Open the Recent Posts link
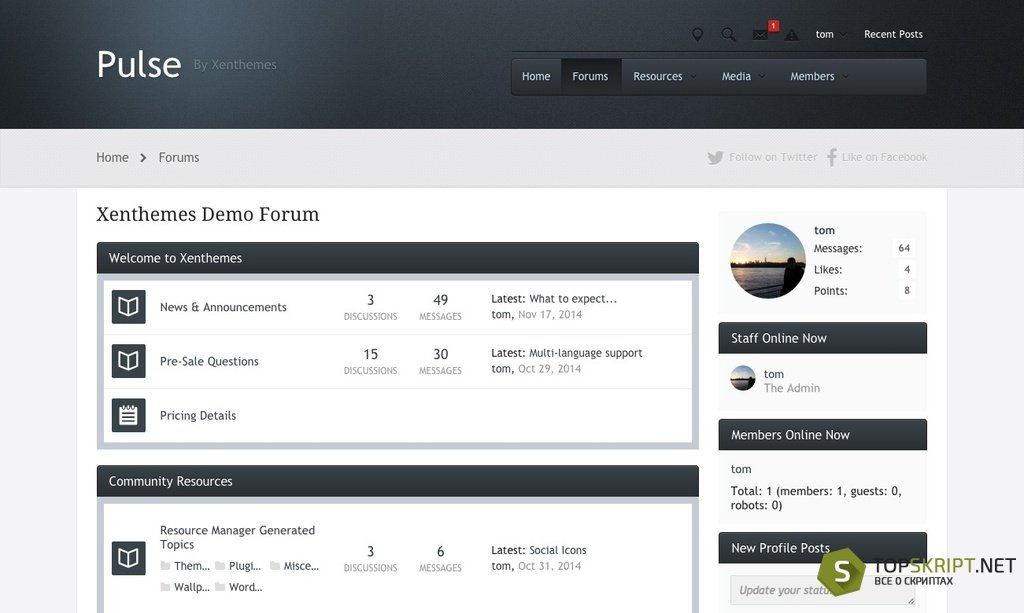Screen dimensions: 1024x613 pyautogui.click(x=893, y=35)
